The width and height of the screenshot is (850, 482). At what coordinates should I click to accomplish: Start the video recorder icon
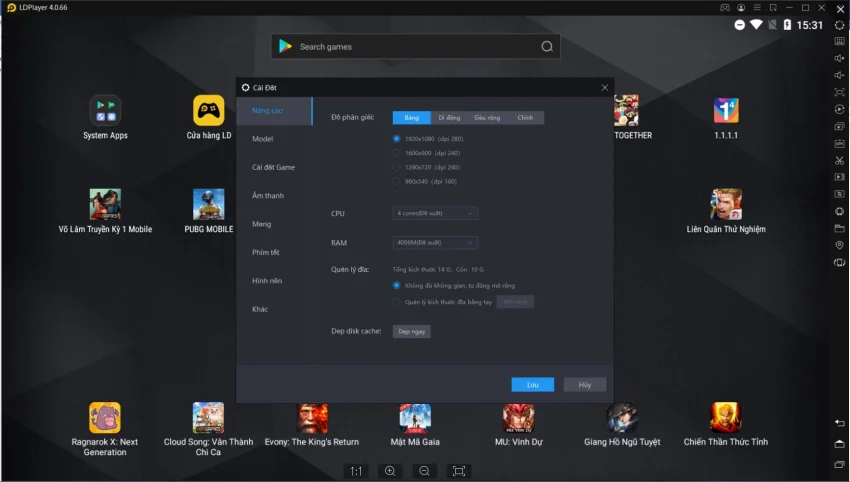pyautogui.click(x=839, y=177)
